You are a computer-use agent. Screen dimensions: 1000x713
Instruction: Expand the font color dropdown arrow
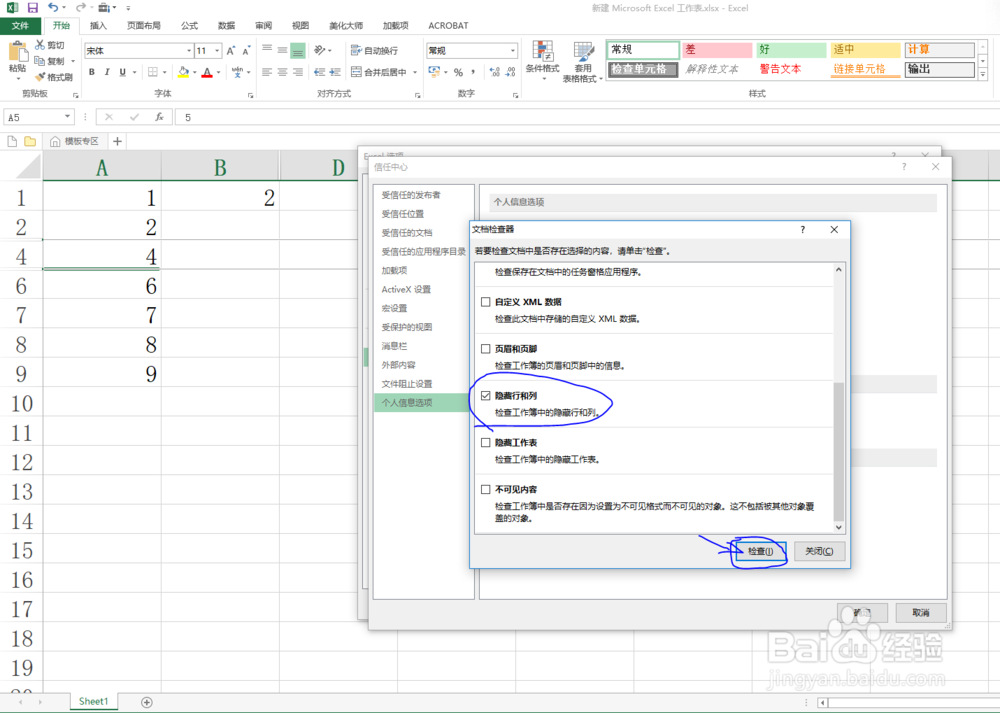tap(218, 72)
